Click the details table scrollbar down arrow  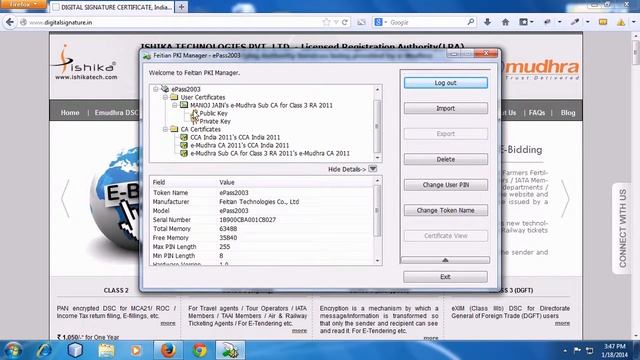pos(377,260)
